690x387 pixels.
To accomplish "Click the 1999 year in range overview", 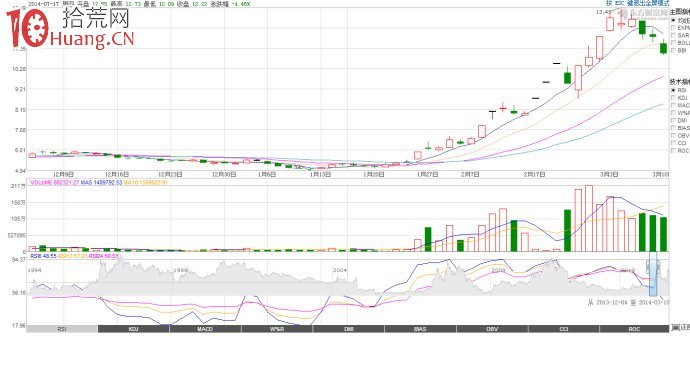I will coord(180,270).
